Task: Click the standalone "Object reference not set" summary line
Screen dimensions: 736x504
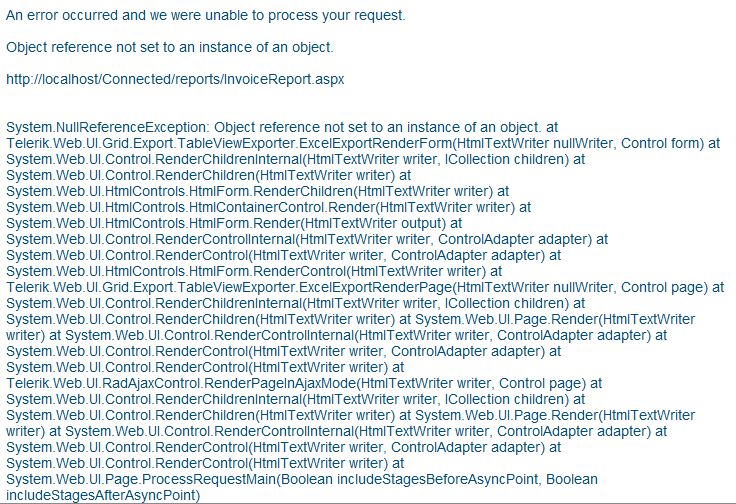Action: (x=170, y=47)
